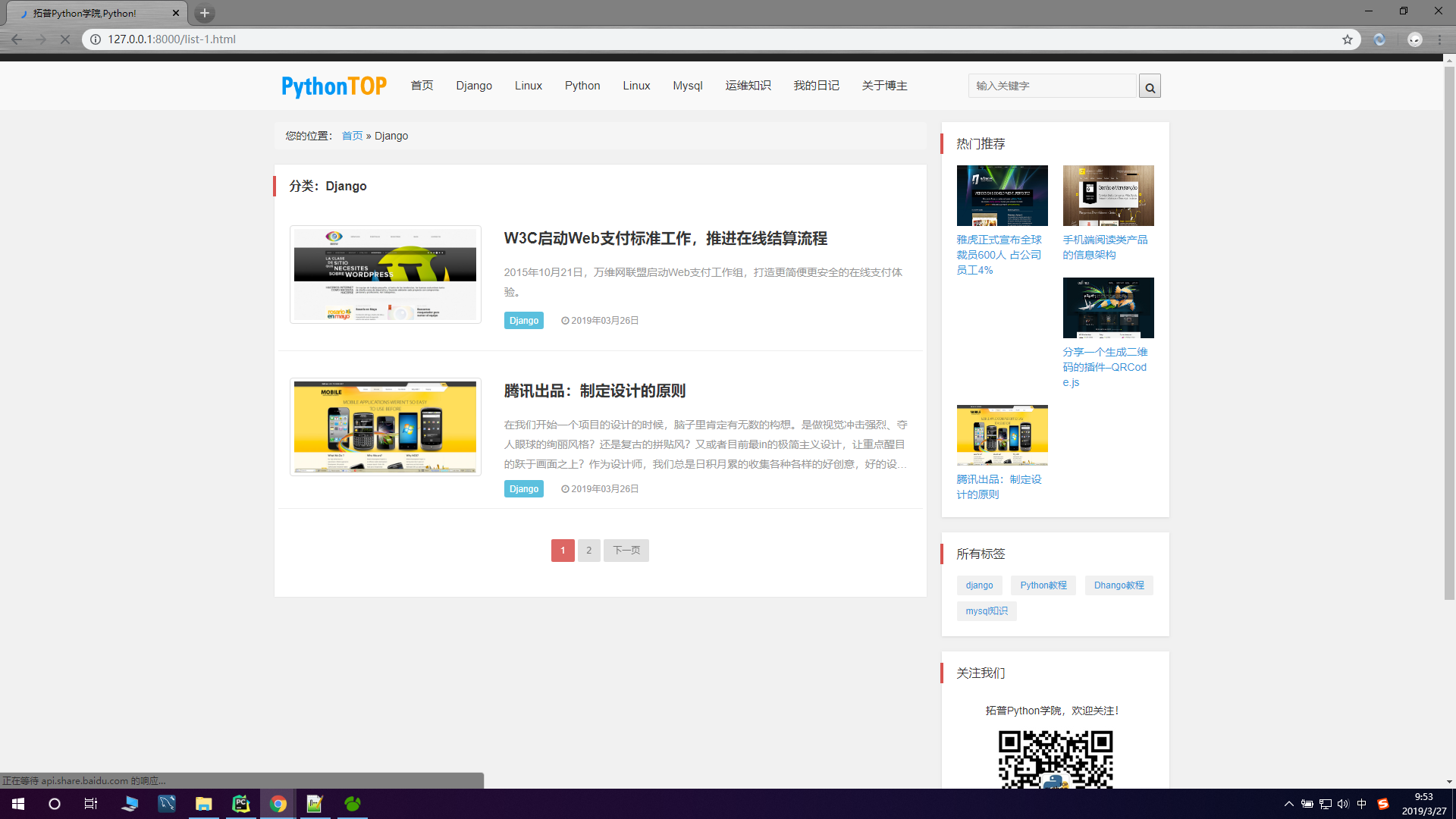Open Mysql navigation item
1456x819 pixels.
pos(688,86)
